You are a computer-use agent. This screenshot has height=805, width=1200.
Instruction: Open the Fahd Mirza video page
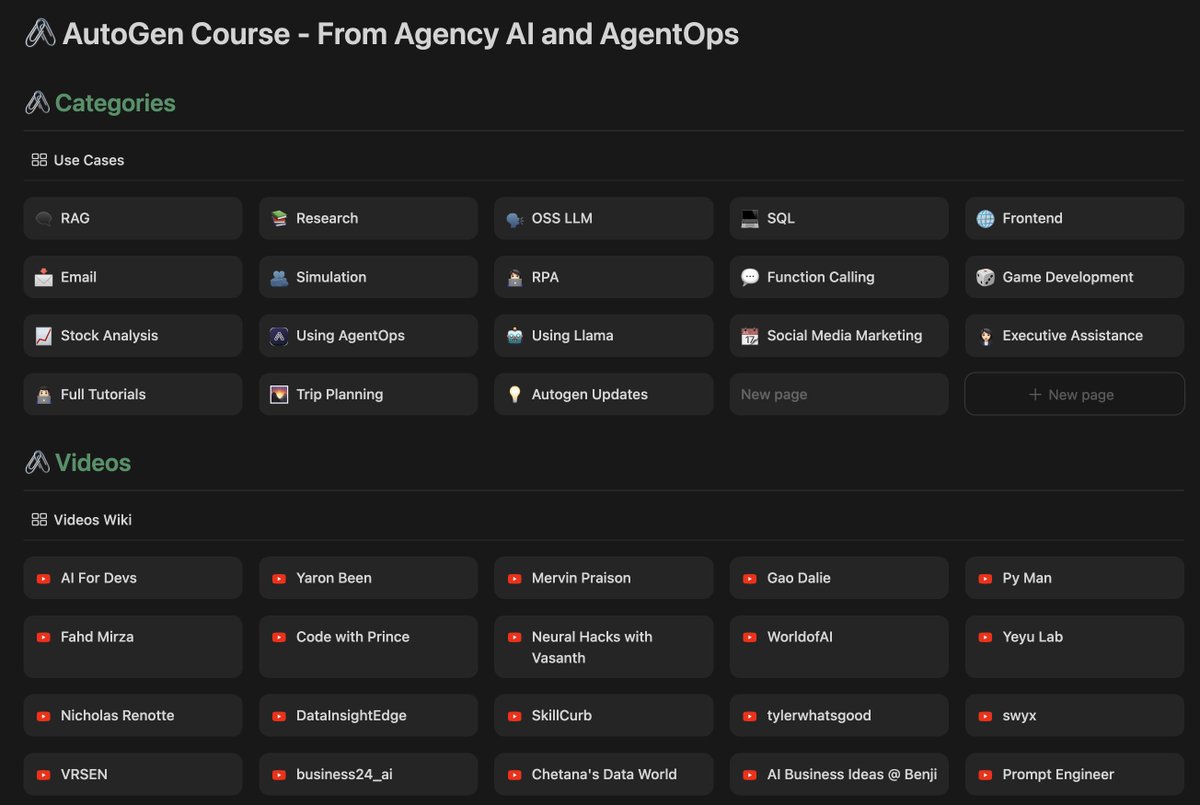[x=133, y=647]
